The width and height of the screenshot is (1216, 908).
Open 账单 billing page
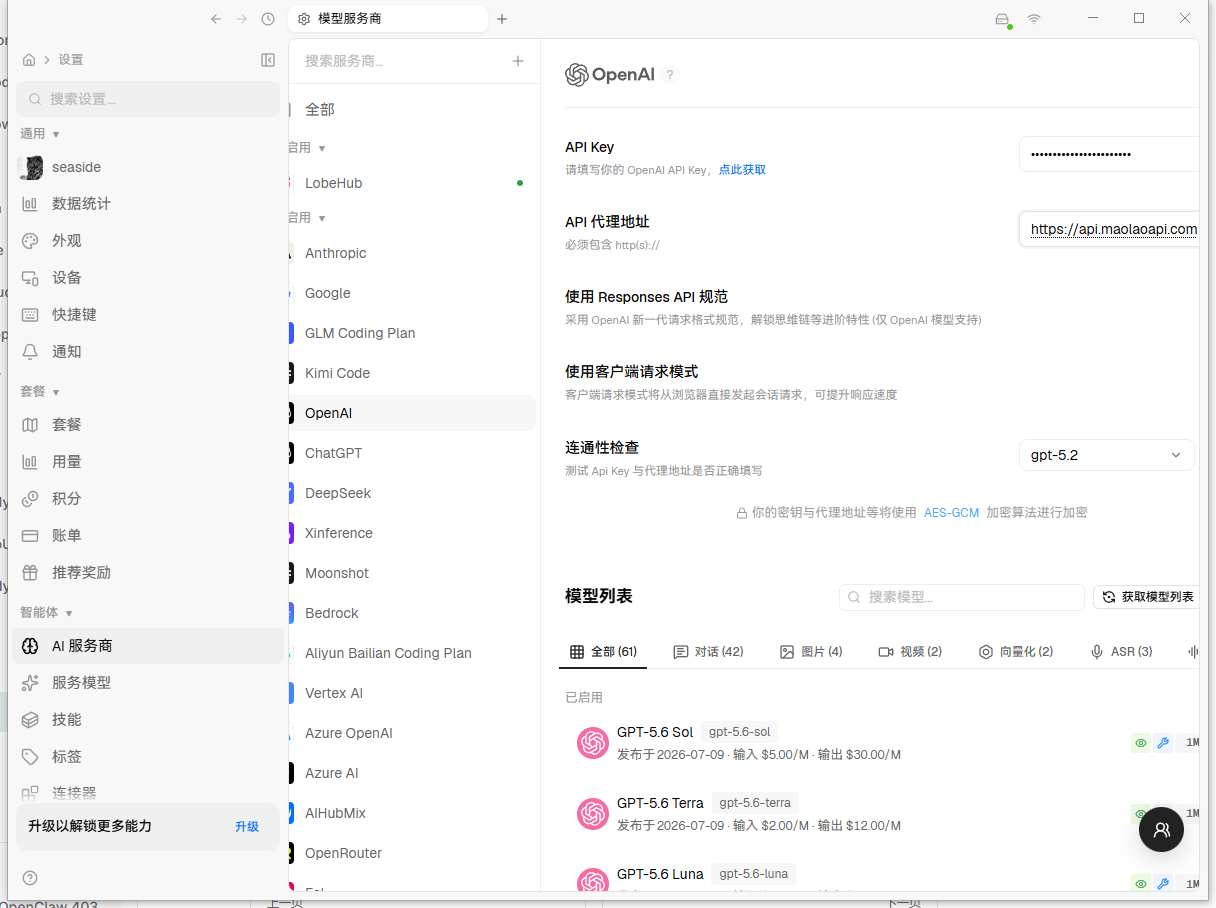tap(148, 536)
